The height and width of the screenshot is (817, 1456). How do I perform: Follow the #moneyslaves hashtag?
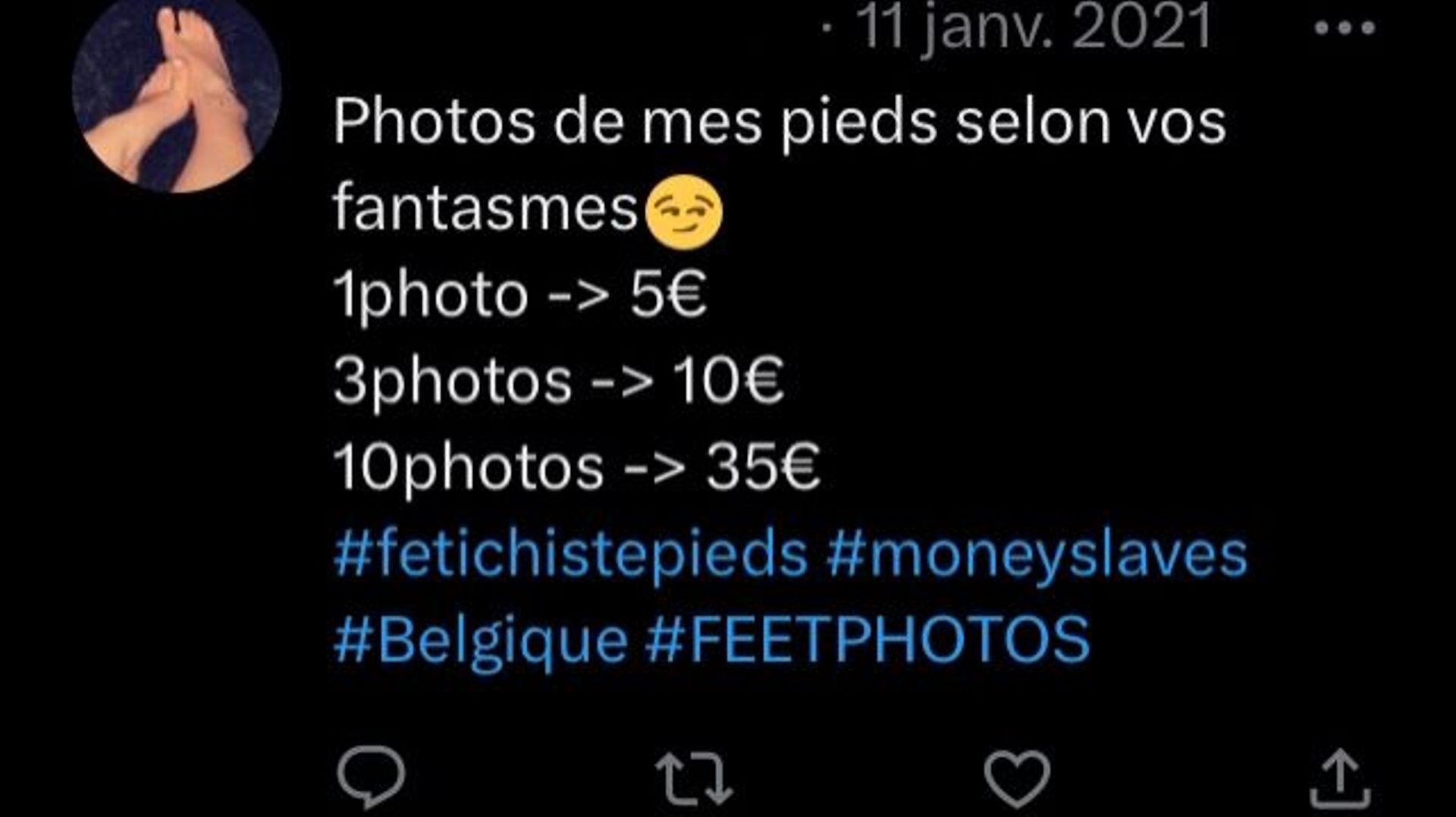click(x=1037, y=555)
